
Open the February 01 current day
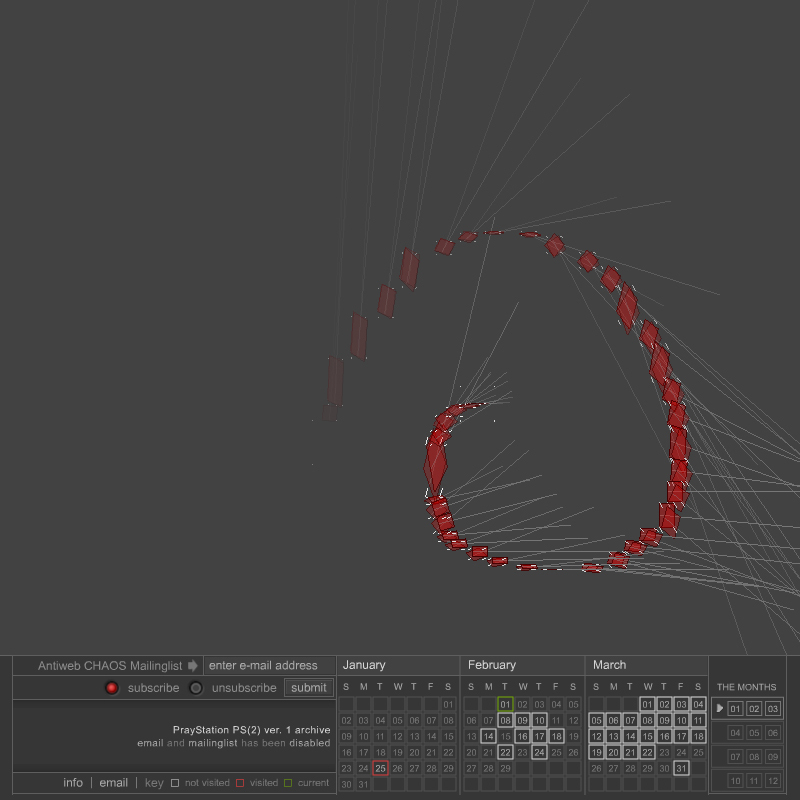pyautogui.click(x=505, y=704)
